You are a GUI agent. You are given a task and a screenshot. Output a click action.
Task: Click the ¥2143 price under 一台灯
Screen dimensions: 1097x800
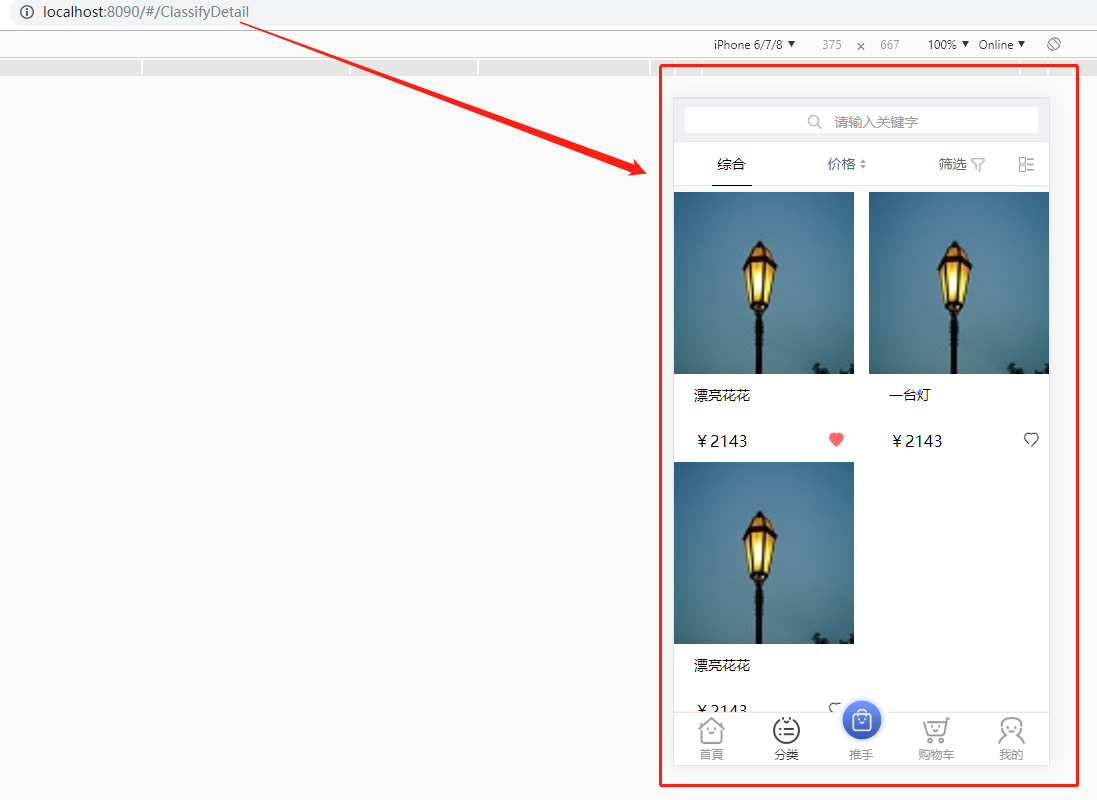917,441
